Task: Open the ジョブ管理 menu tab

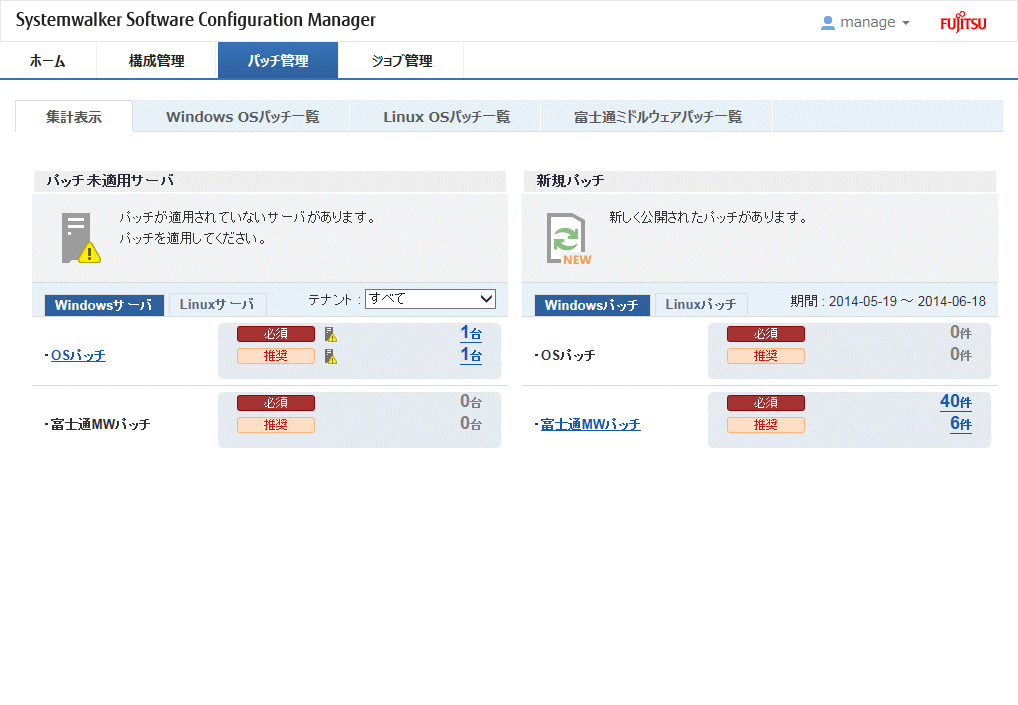Action: point(401,60)
